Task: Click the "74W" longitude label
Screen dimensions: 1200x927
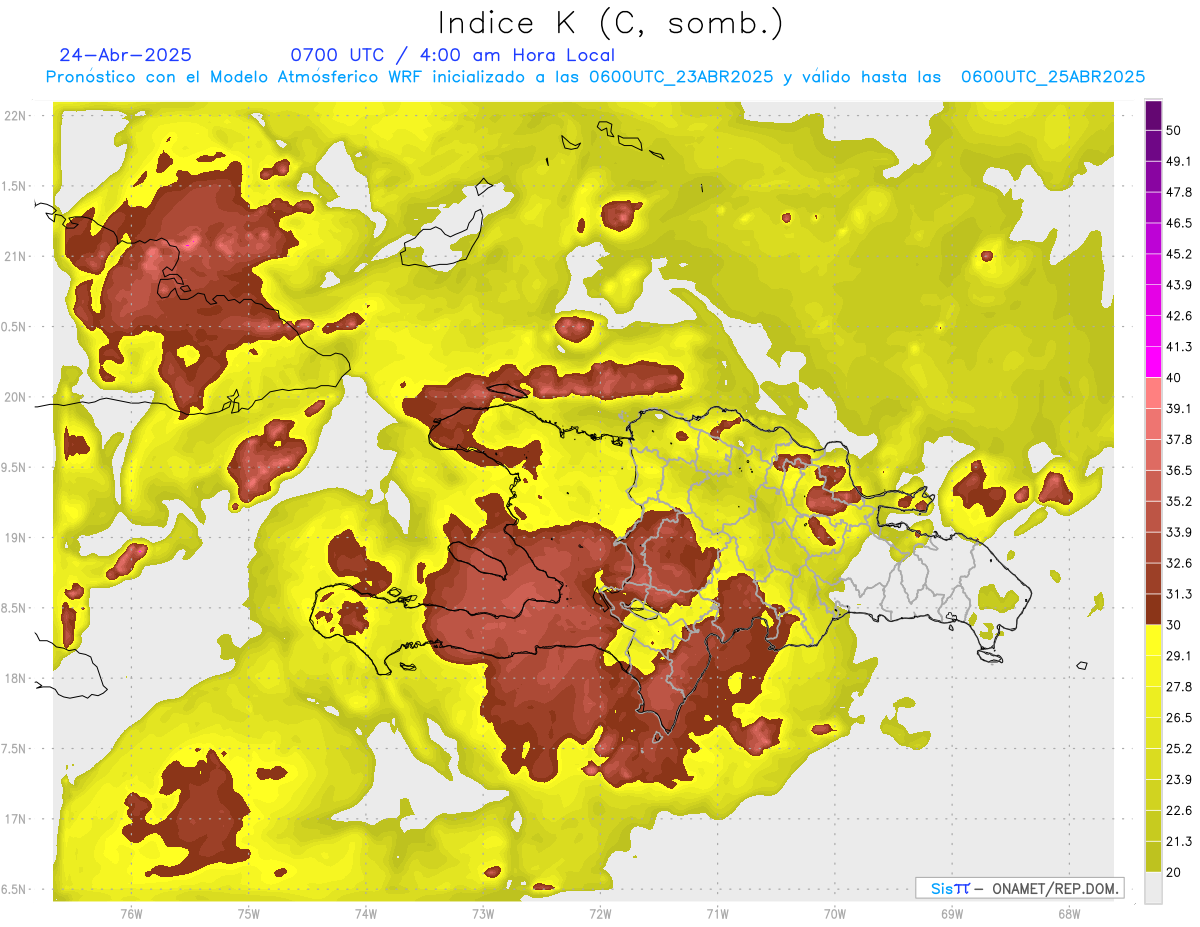Action: tap(366, 914)
